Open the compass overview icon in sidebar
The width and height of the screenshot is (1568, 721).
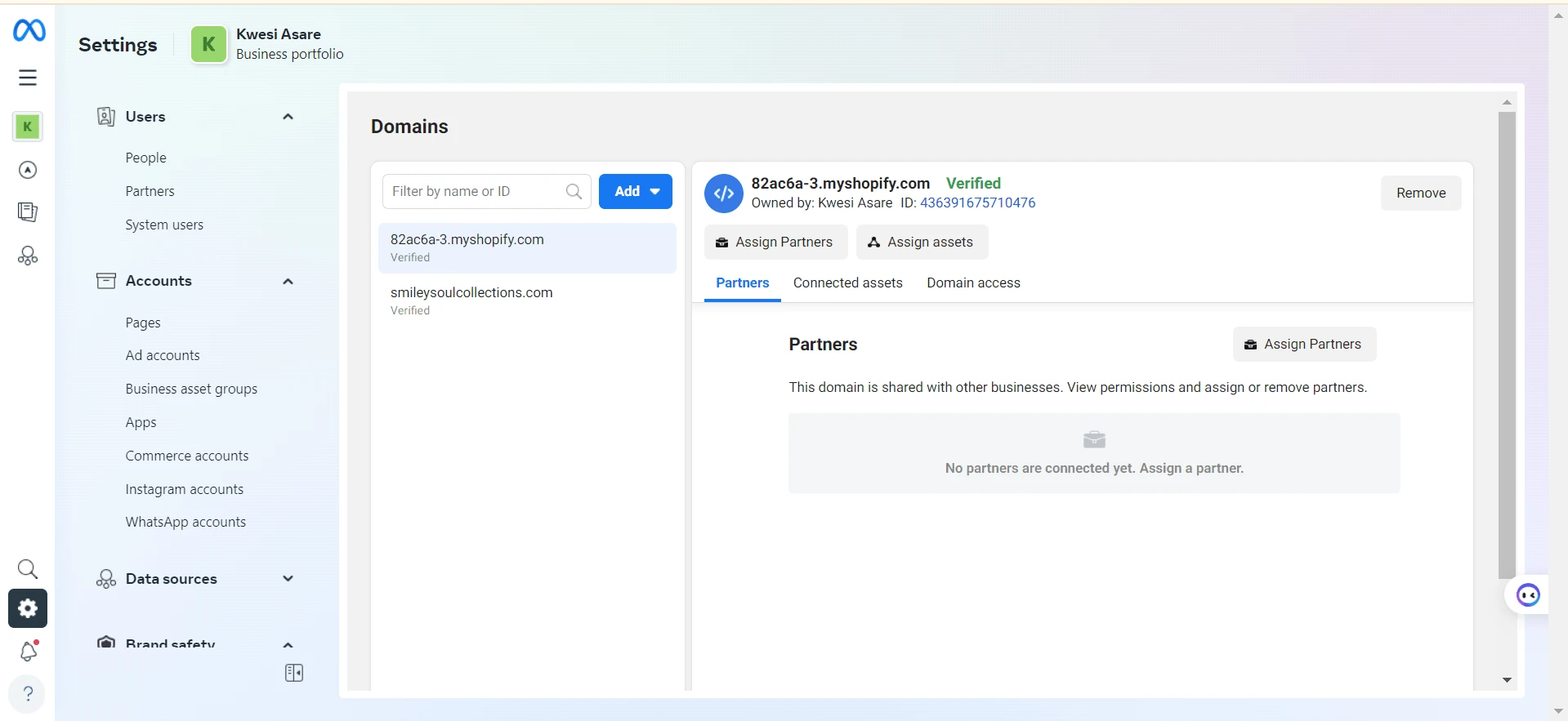[x=28, y=170]
